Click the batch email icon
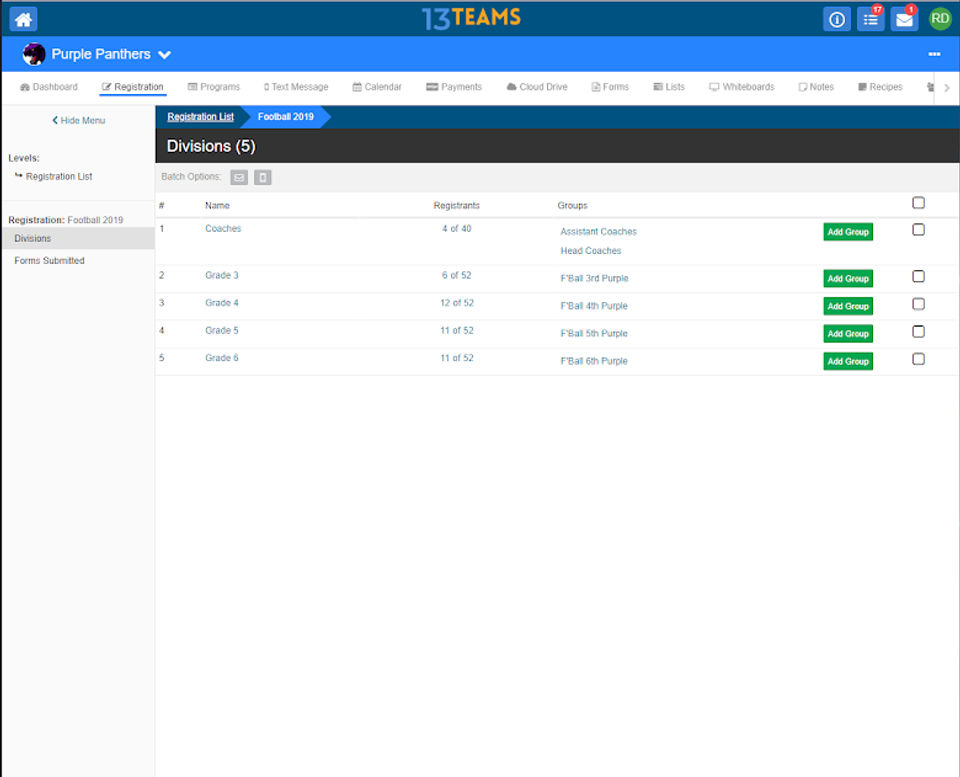960x777 pixels. pos(239,178)
